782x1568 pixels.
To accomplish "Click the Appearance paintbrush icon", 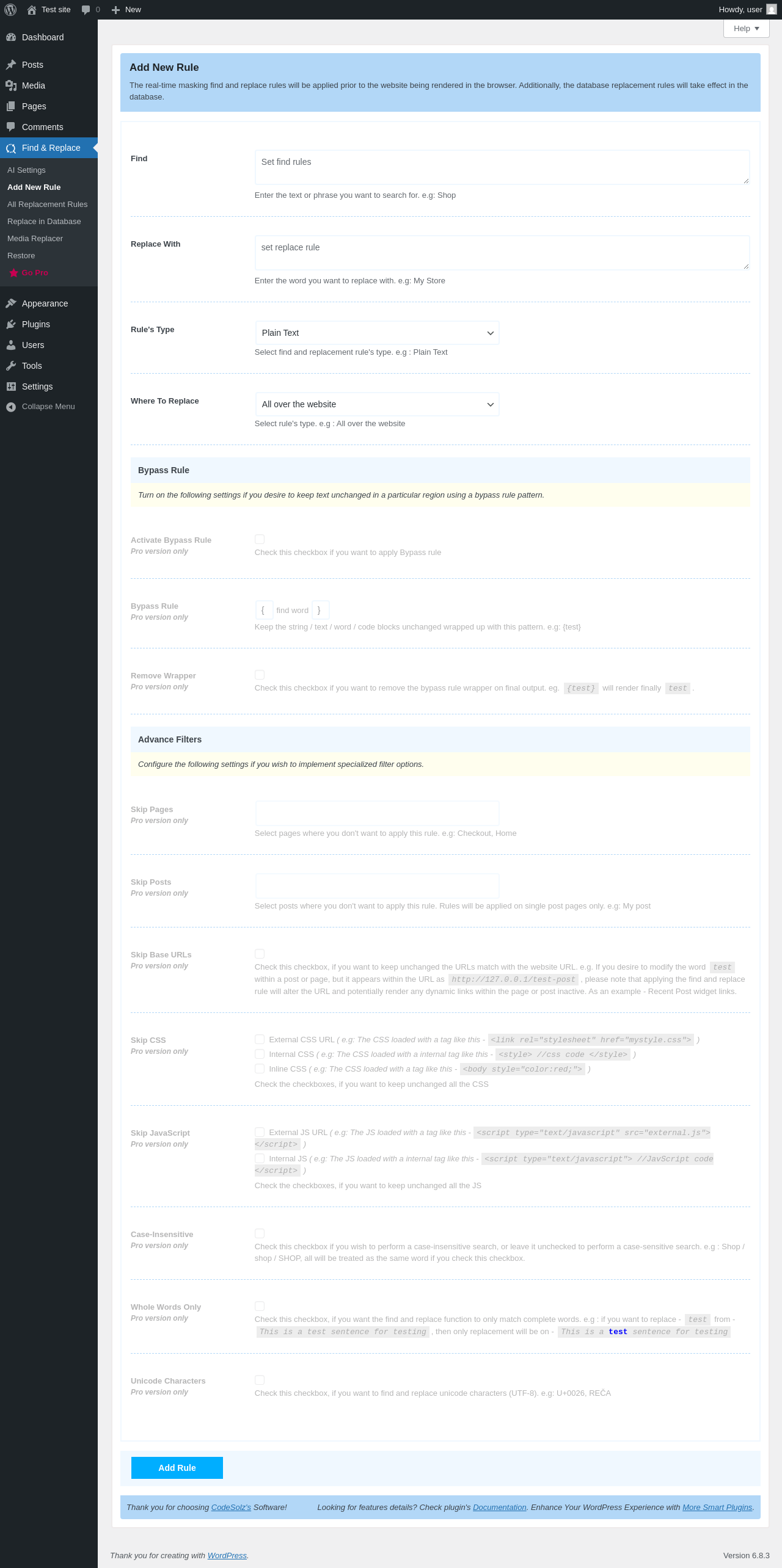I will (11, 303).
